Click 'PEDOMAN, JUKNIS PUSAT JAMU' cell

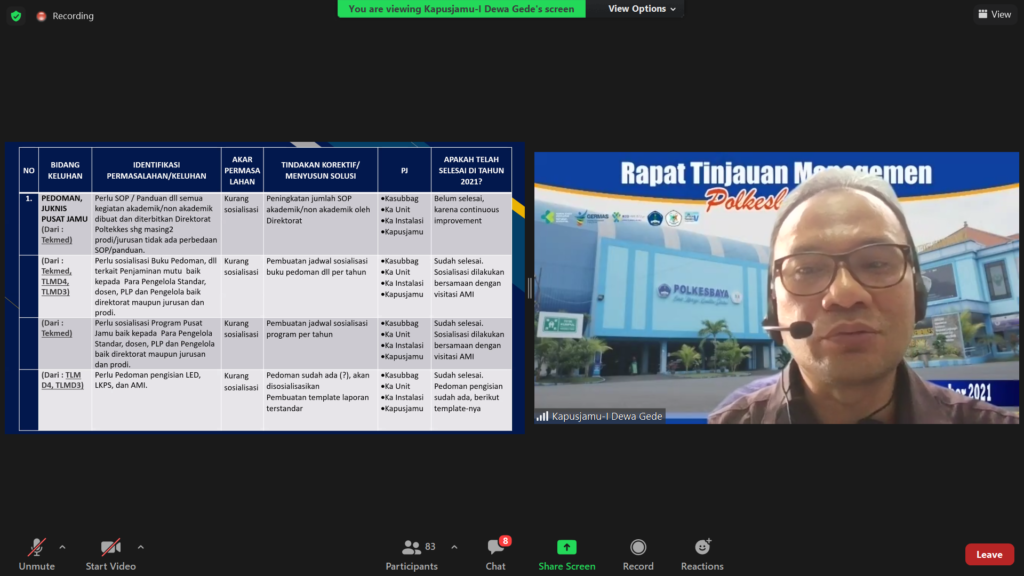[x=65, y=223]
